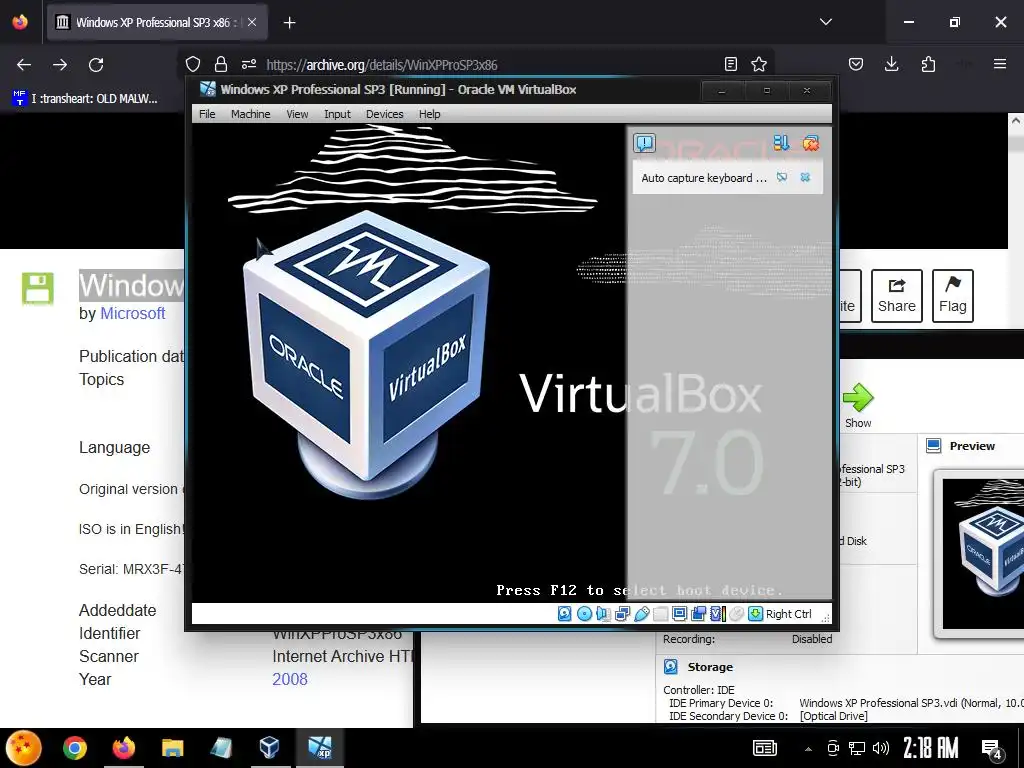This screenshot has height=768, width=1024.
Task: Close the Windows XP Professional SP3 x86 browser tab
Action: coord(251,22)
